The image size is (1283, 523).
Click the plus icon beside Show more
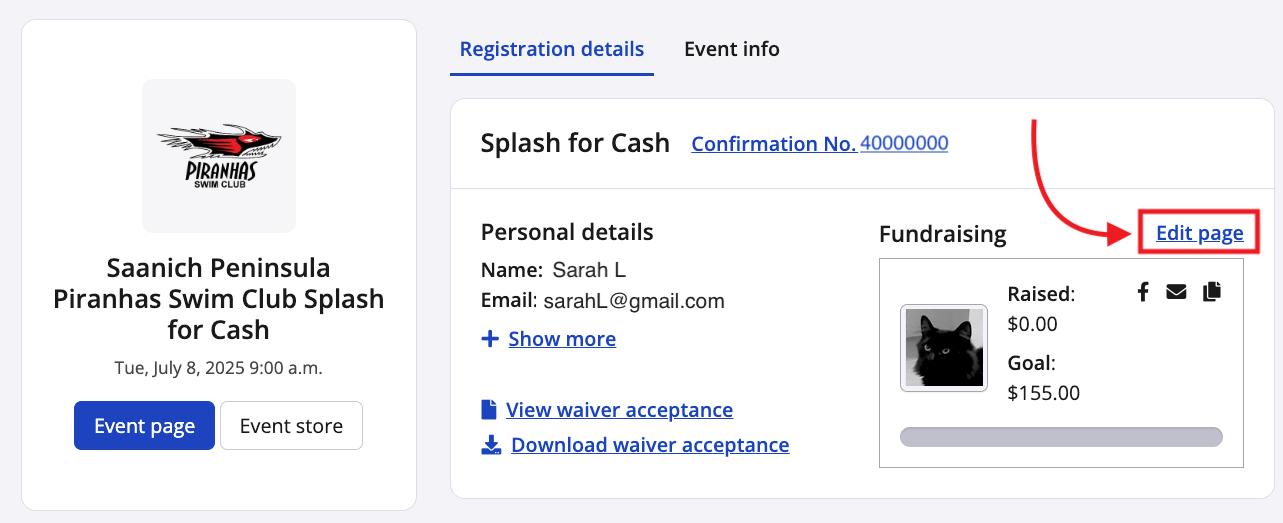click(x=490, y=339)
